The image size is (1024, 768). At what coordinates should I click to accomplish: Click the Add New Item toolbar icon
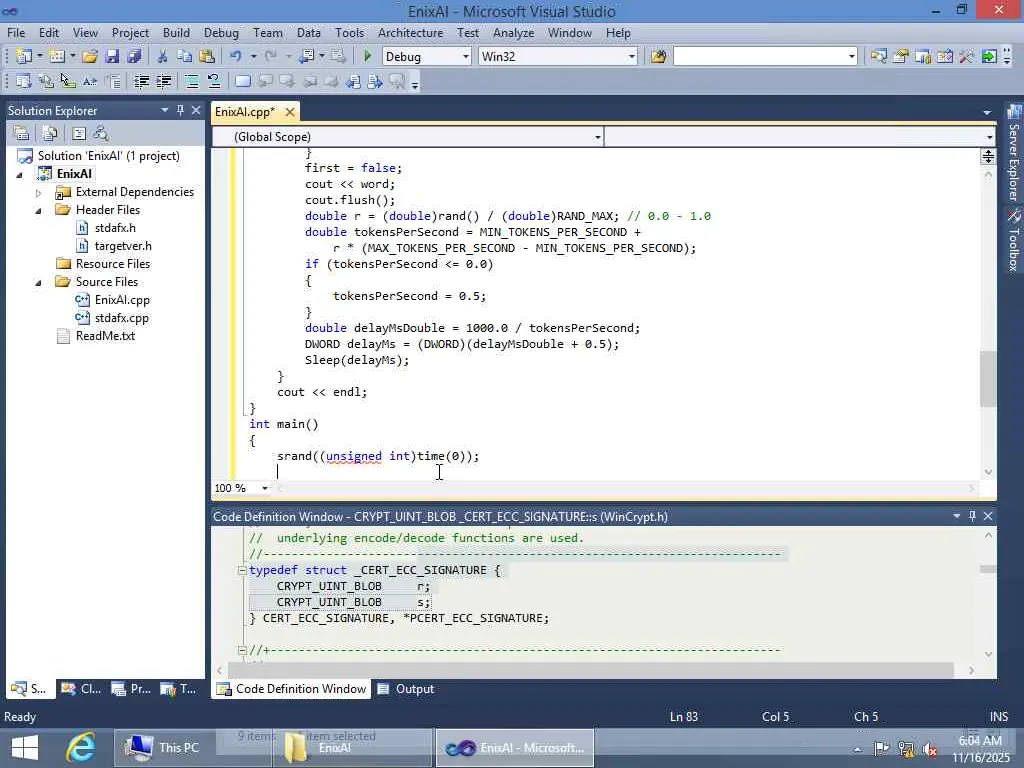click(56, 56)
